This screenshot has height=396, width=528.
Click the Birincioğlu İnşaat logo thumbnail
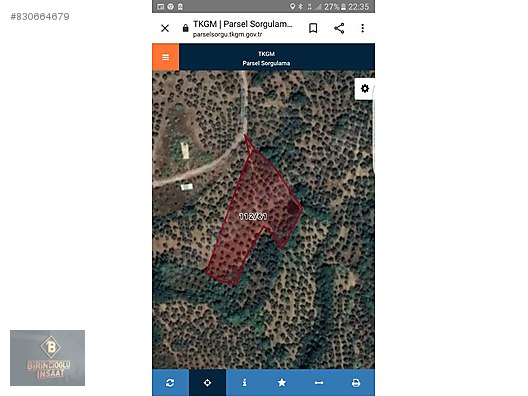coord(47,358)
